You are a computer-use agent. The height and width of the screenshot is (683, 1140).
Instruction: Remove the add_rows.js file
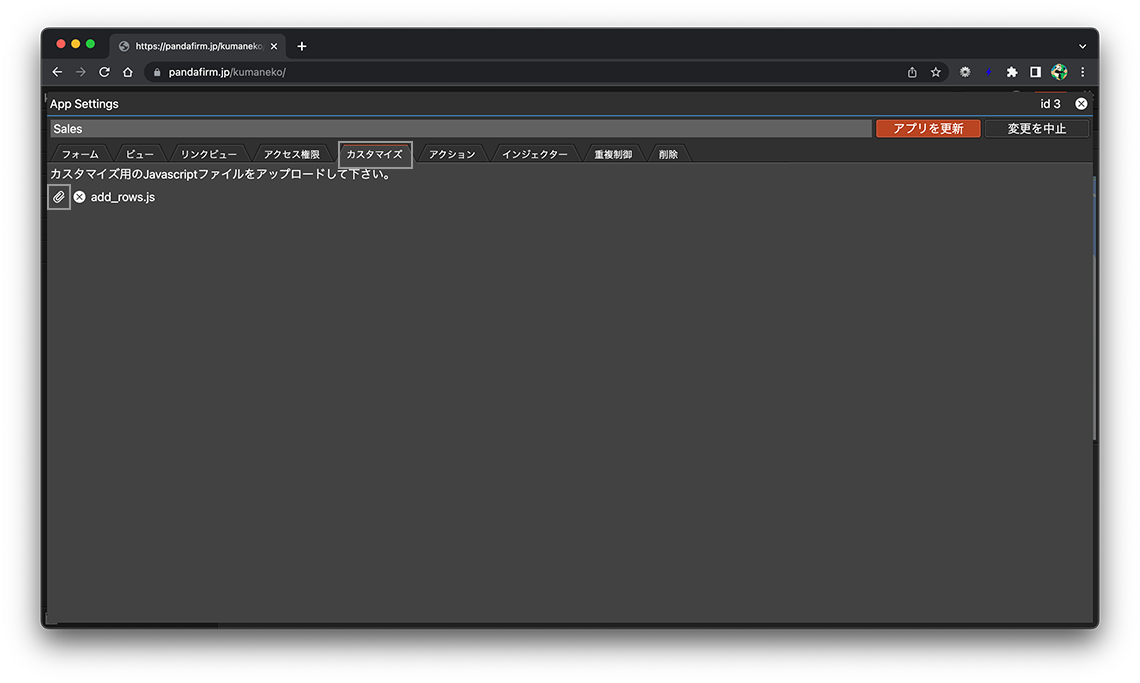coord(80,197)
